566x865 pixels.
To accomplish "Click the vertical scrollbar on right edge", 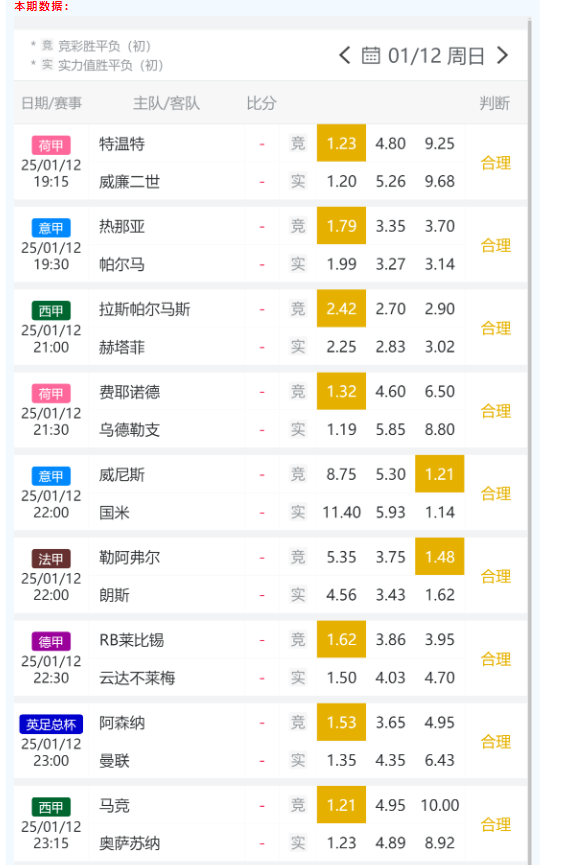I will (530, 441).
